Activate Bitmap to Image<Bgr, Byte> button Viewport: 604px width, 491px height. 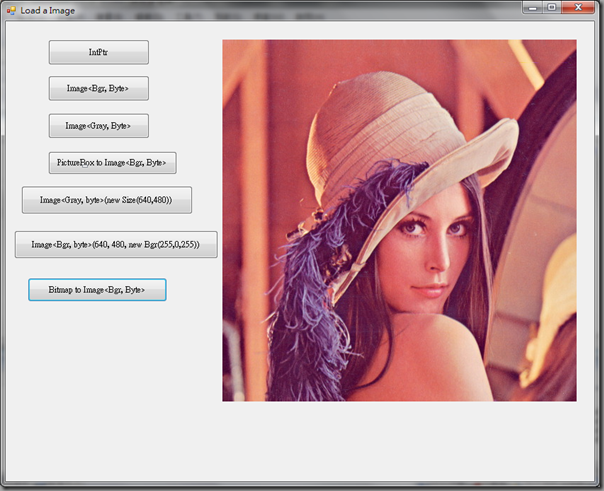coord(97,290)
